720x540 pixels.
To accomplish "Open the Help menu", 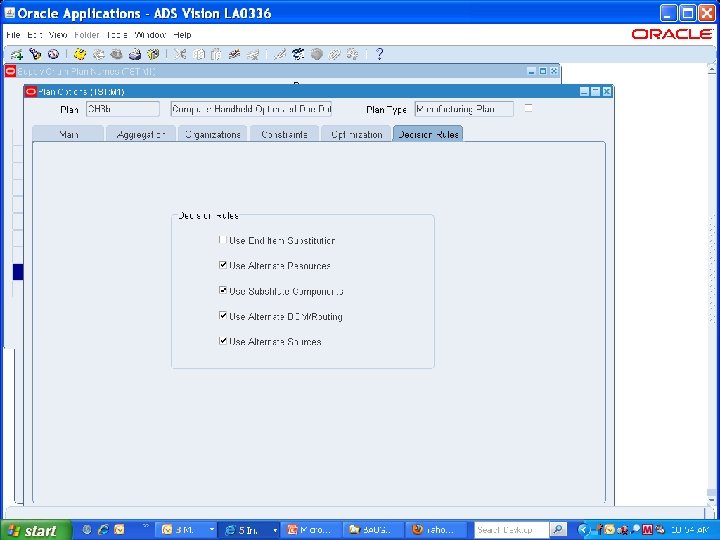I will (182, 35).
